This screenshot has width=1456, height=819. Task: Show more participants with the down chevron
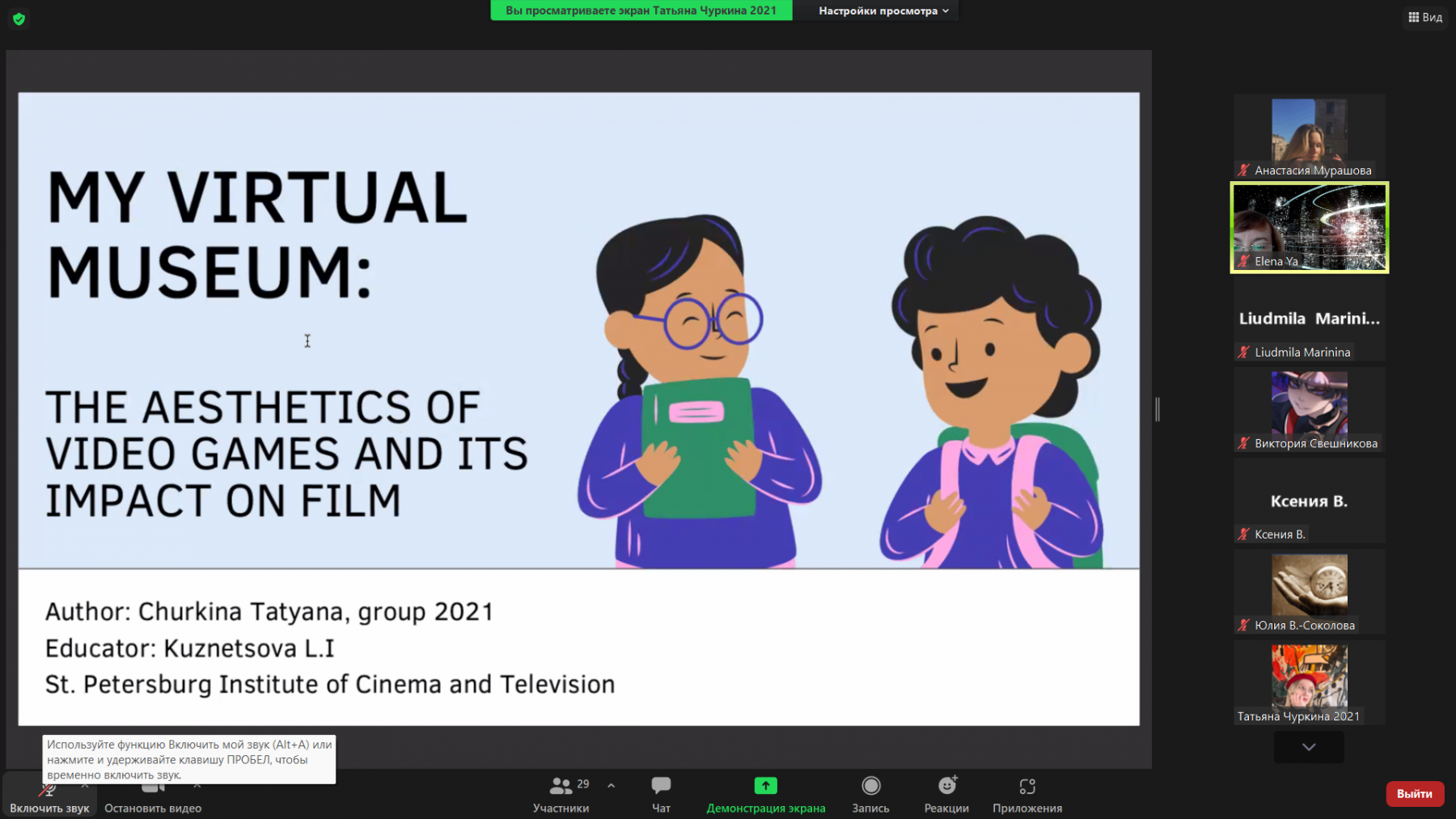[1309, 747]
